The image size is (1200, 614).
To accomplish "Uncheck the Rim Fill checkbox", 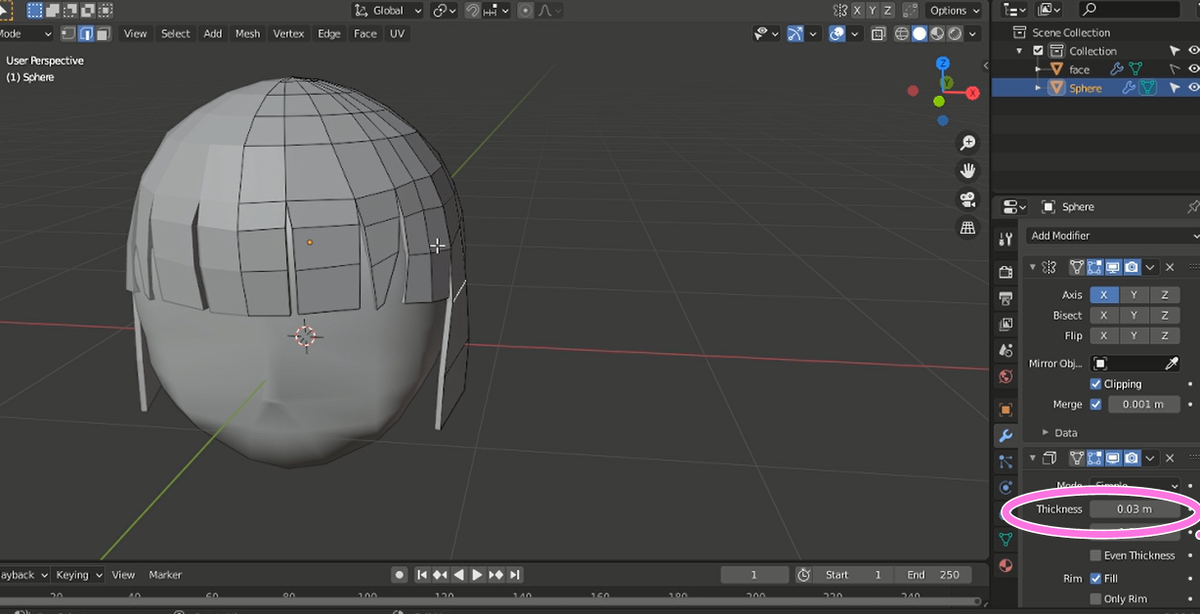I will [1096, 578].
